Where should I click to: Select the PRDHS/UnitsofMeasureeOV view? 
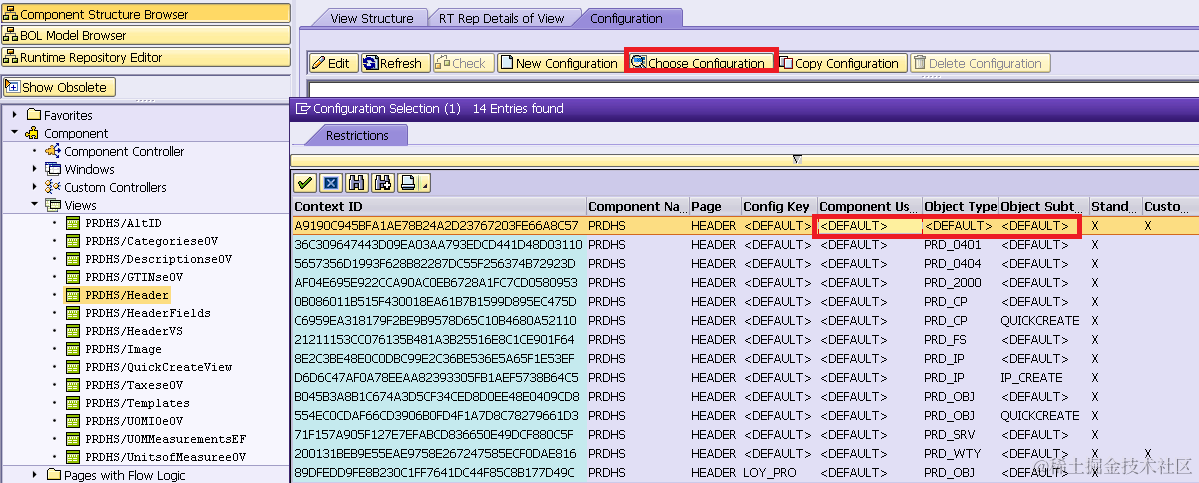point(165,457)
